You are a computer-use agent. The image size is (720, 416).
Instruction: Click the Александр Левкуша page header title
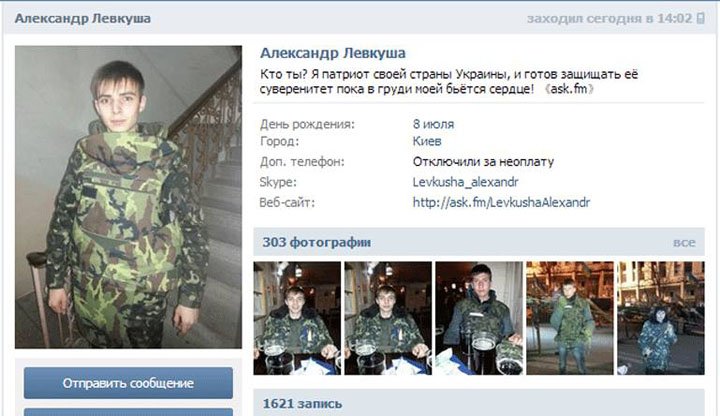pyautogui.click(x=83, y=18)
